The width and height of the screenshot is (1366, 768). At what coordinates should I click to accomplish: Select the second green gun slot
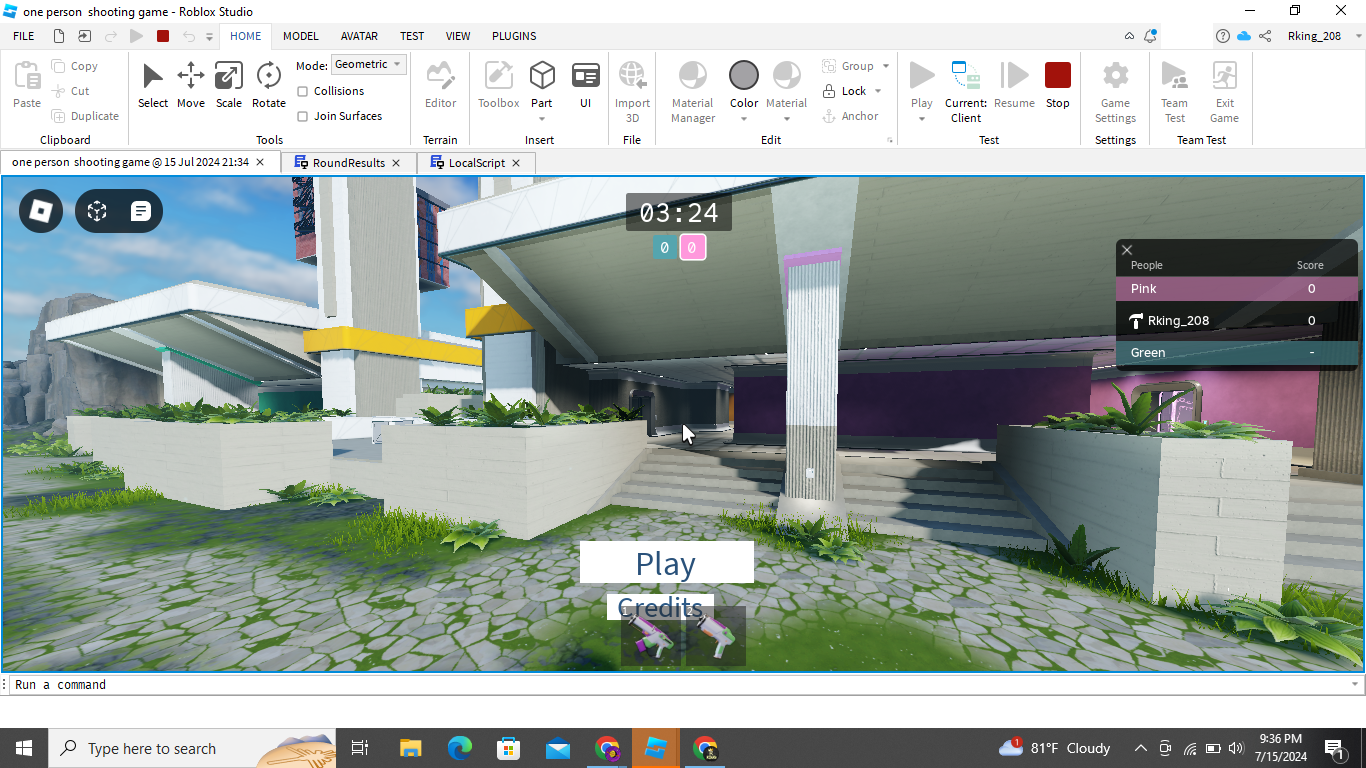tap(714, 636)
